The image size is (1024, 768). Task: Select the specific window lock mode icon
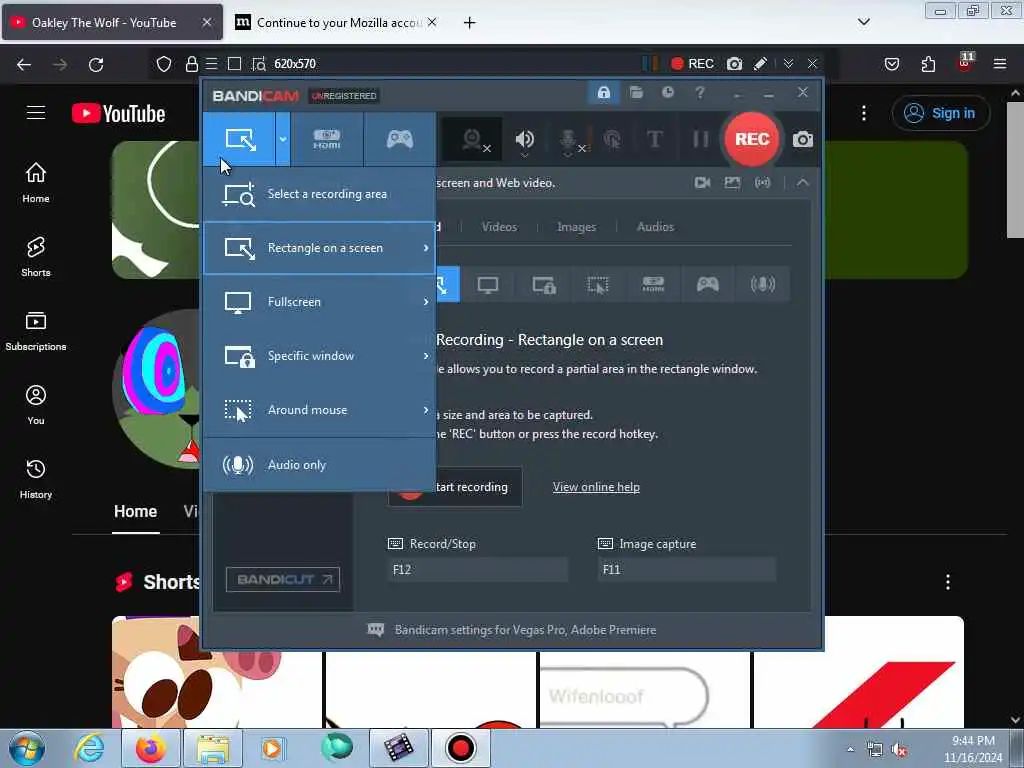[x=543, y=284]
